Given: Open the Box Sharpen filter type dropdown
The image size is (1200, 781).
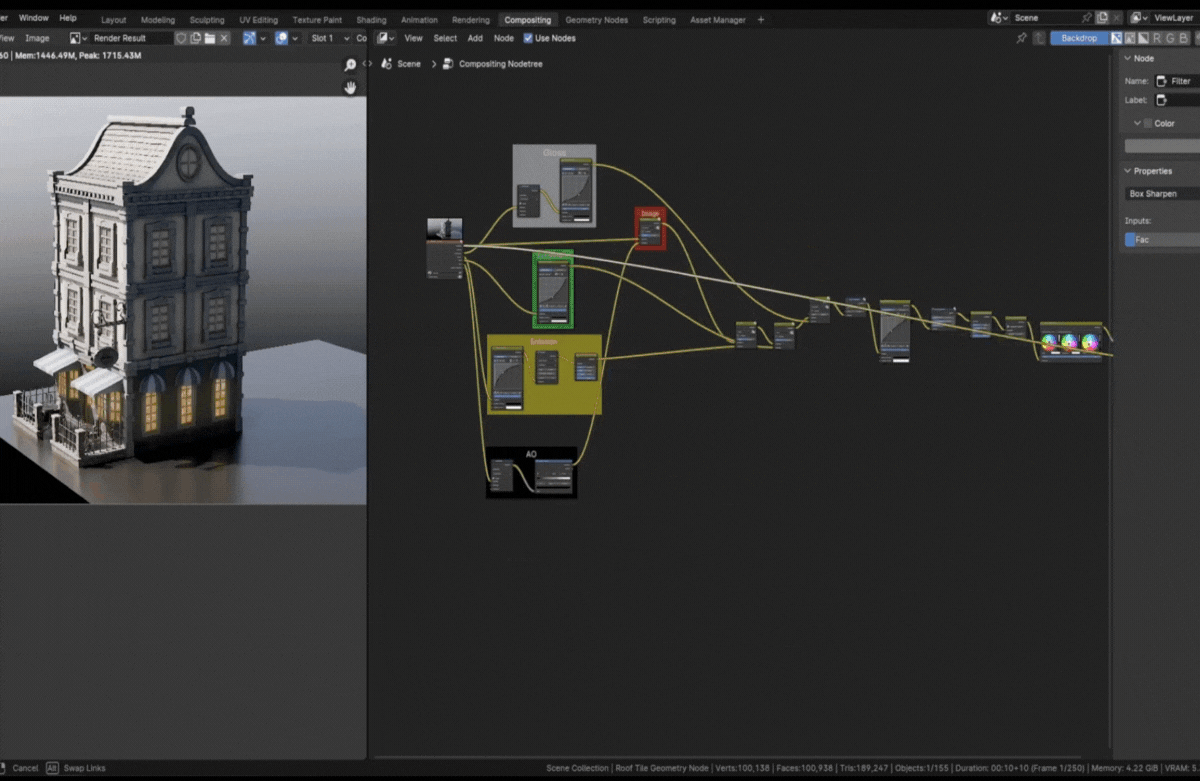Looking at the screenshot, I should click(x=1160, y=193).
